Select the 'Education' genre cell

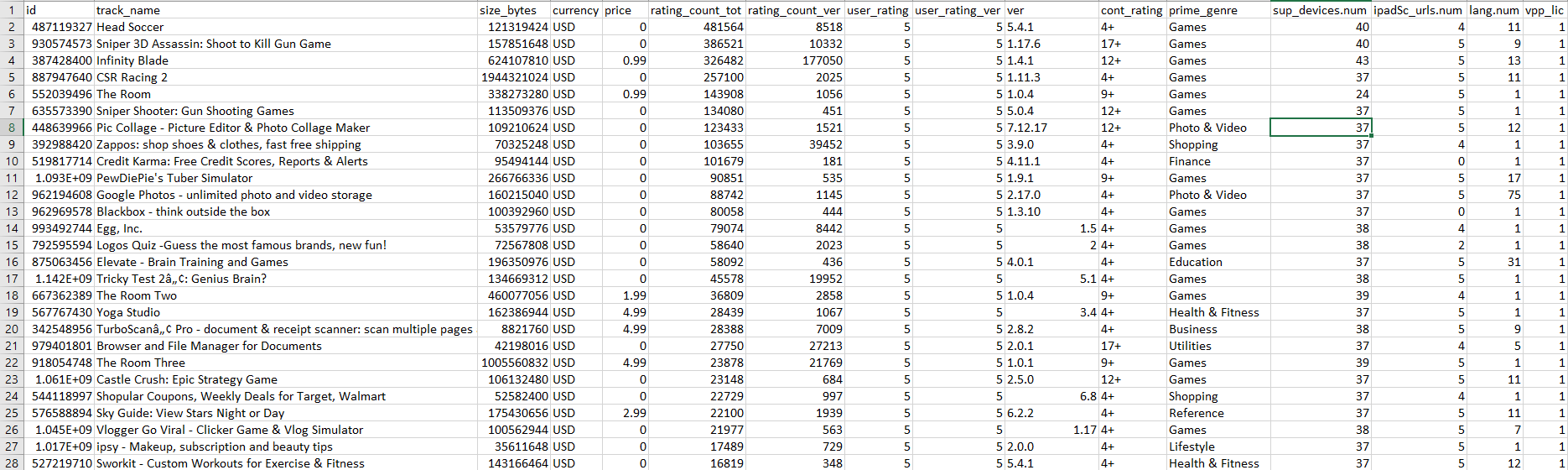tap(1218, 262)
